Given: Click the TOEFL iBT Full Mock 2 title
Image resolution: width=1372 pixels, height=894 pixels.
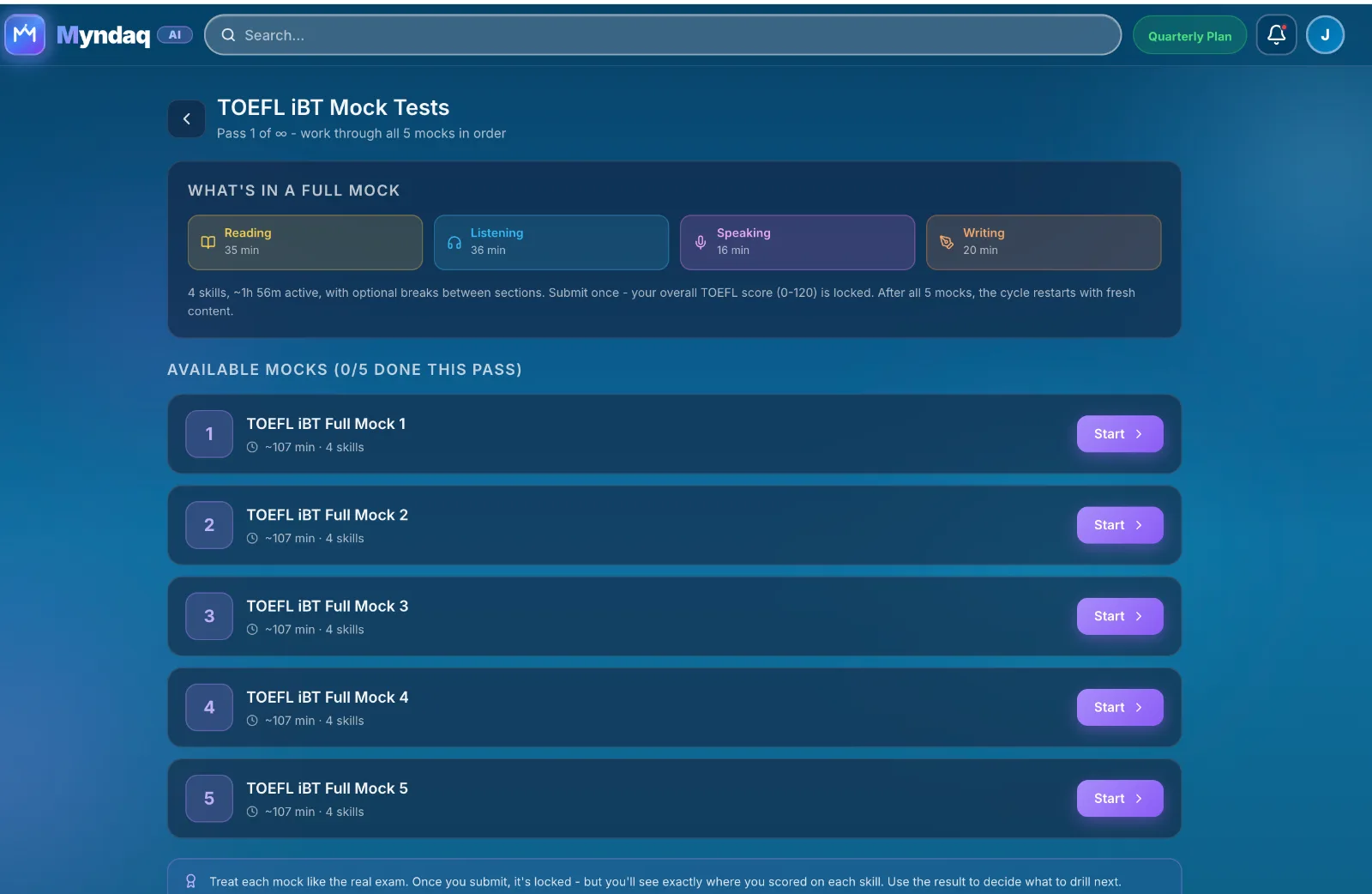Looking at the screenshot, I should 328,515.
